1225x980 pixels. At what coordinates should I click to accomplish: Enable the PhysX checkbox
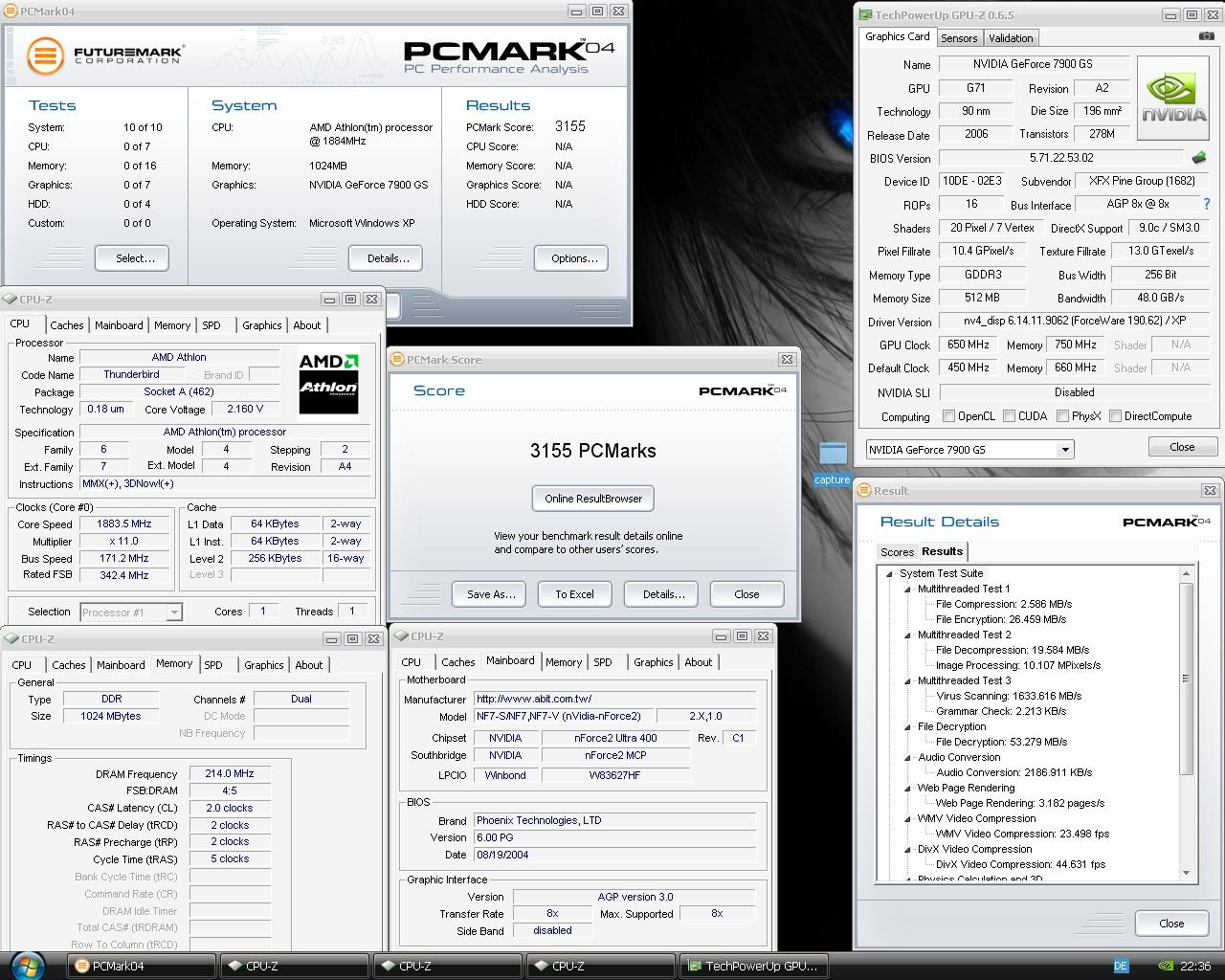pos(1062,416)
